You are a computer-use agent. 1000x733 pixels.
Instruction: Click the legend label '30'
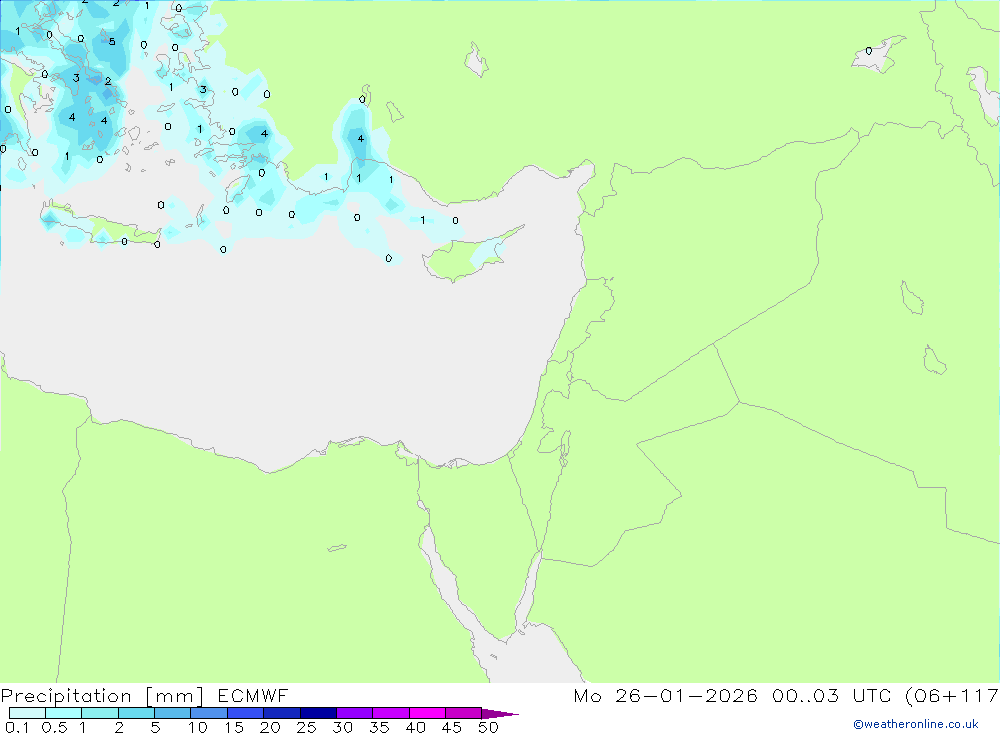[343, 727]
